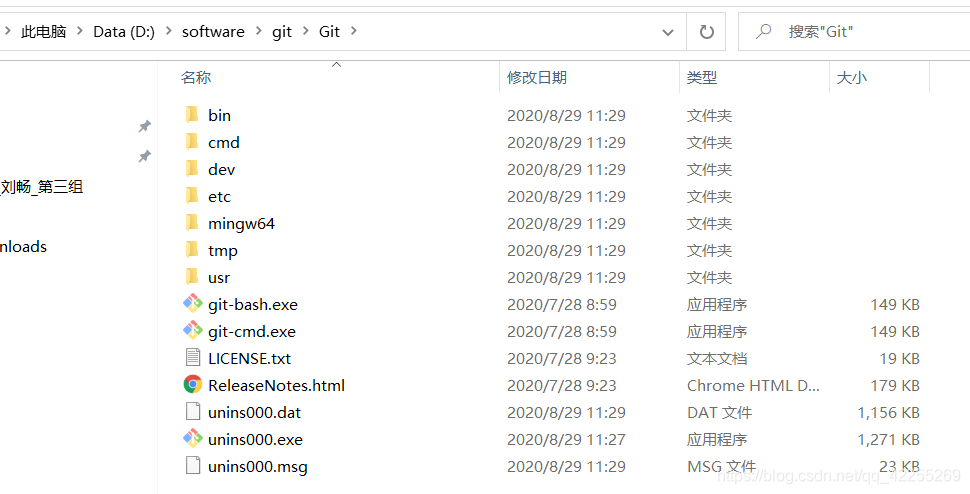970x494 pixels.
Task: Expand the chevron after software in path
Action: coord(259,31)
